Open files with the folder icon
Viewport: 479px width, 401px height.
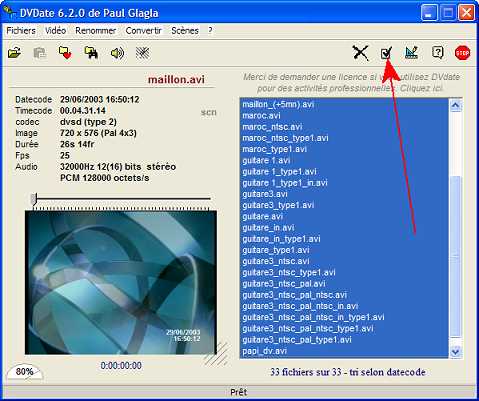pyautogui.click(x=15, y=53)
